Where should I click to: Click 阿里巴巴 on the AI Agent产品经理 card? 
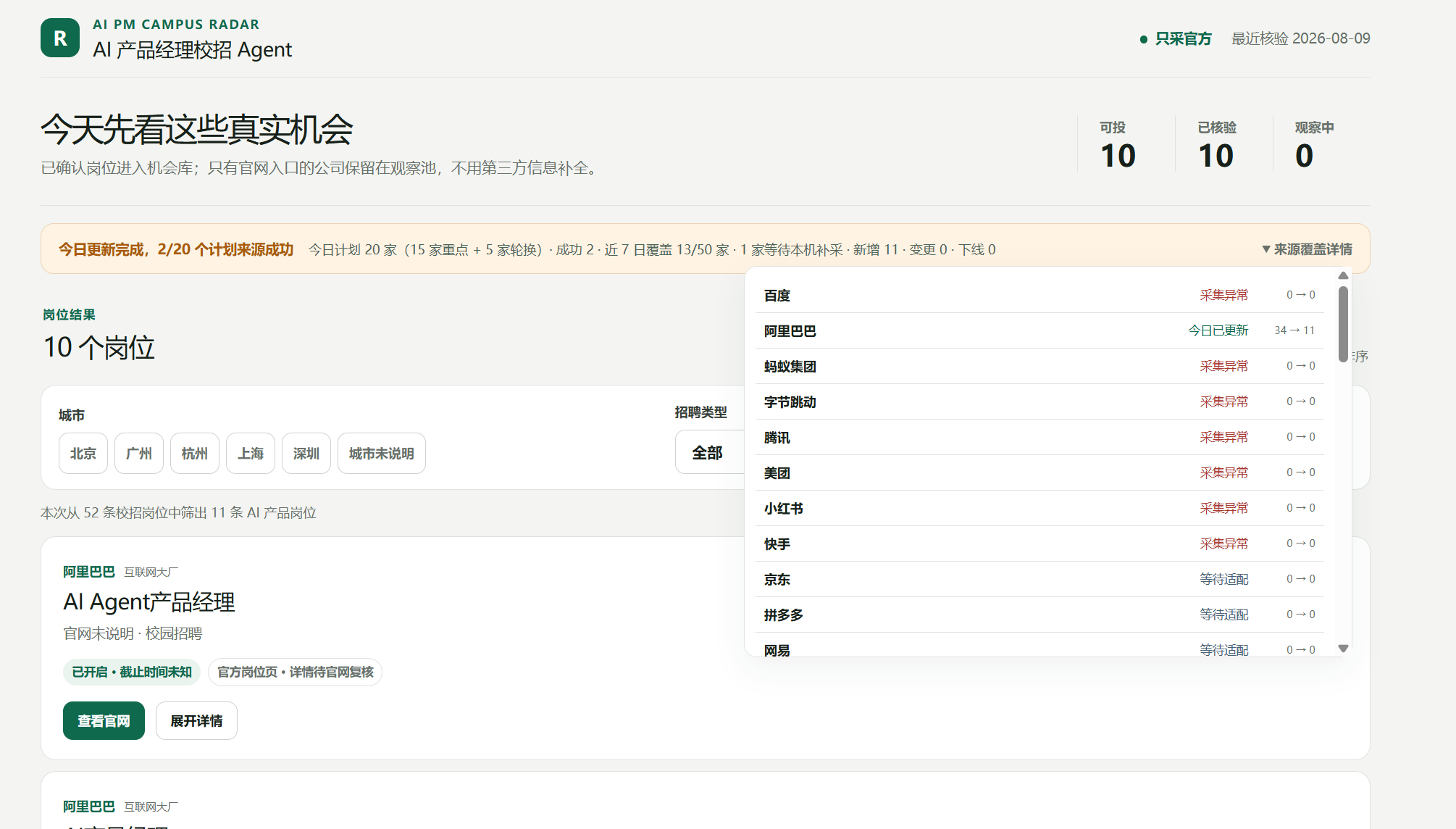[x=89, y=572]
